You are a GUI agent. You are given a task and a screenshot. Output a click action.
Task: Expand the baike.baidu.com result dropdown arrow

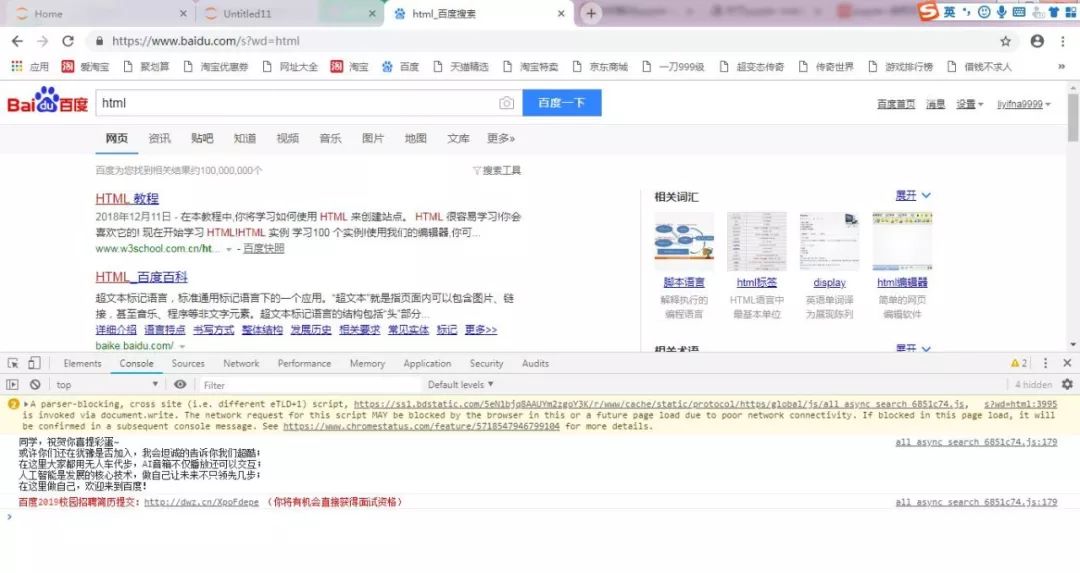(x=182, y=346)
